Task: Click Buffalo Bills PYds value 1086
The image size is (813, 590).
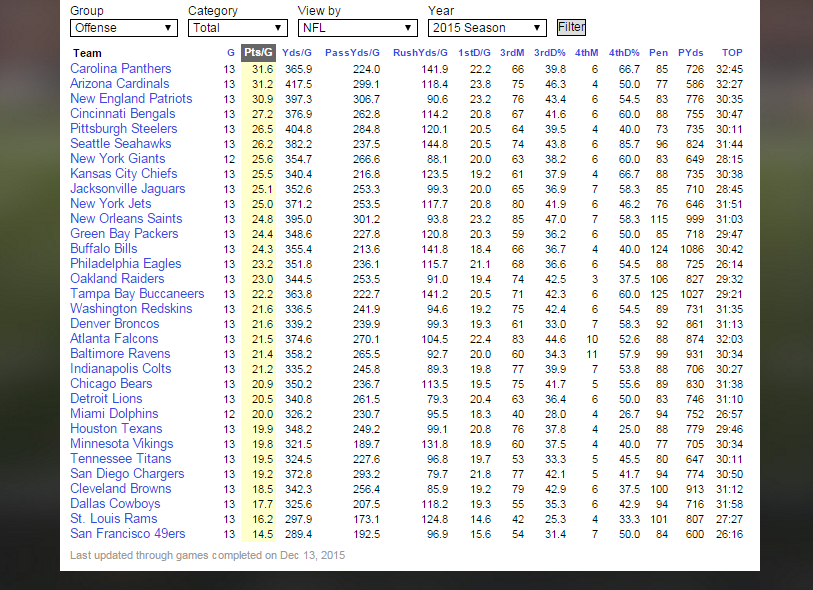Action: [692, 250]
